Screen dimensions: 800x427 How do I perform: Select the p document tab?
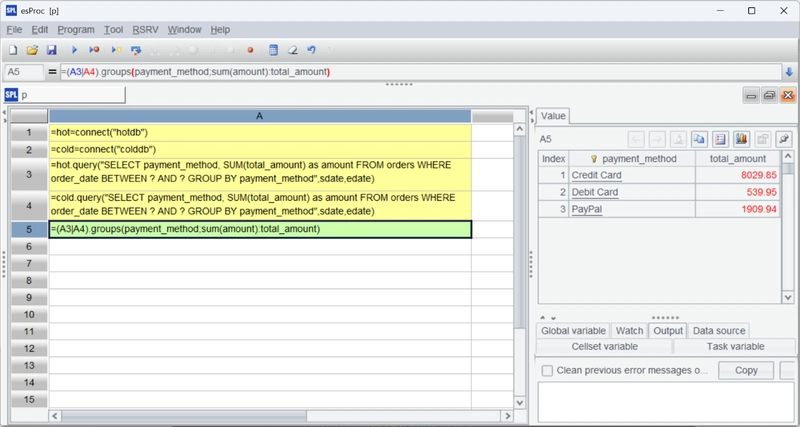coord(64,95)
